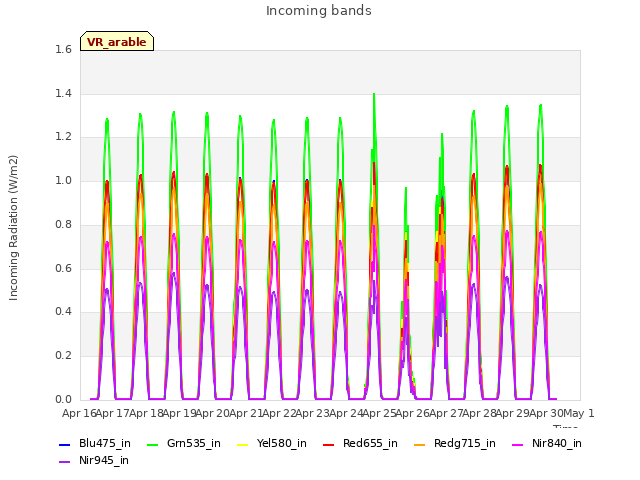Image resolution: width=640 pixels, height=480 pixels.
Task: Toggle the Nir945_in legend entry
Action: (x=94, y=460)
